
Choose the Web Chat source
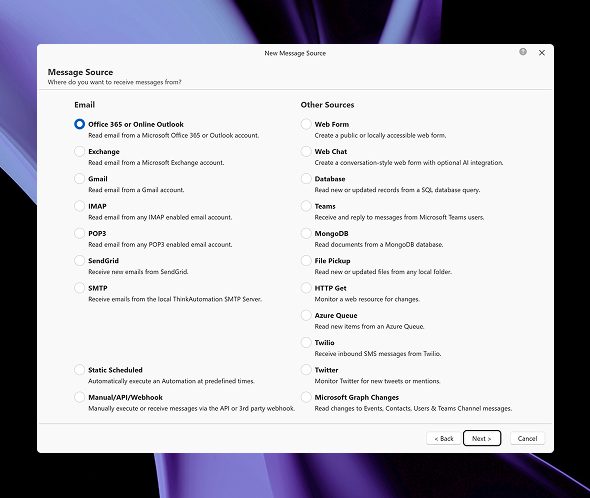tap(306, 151)
